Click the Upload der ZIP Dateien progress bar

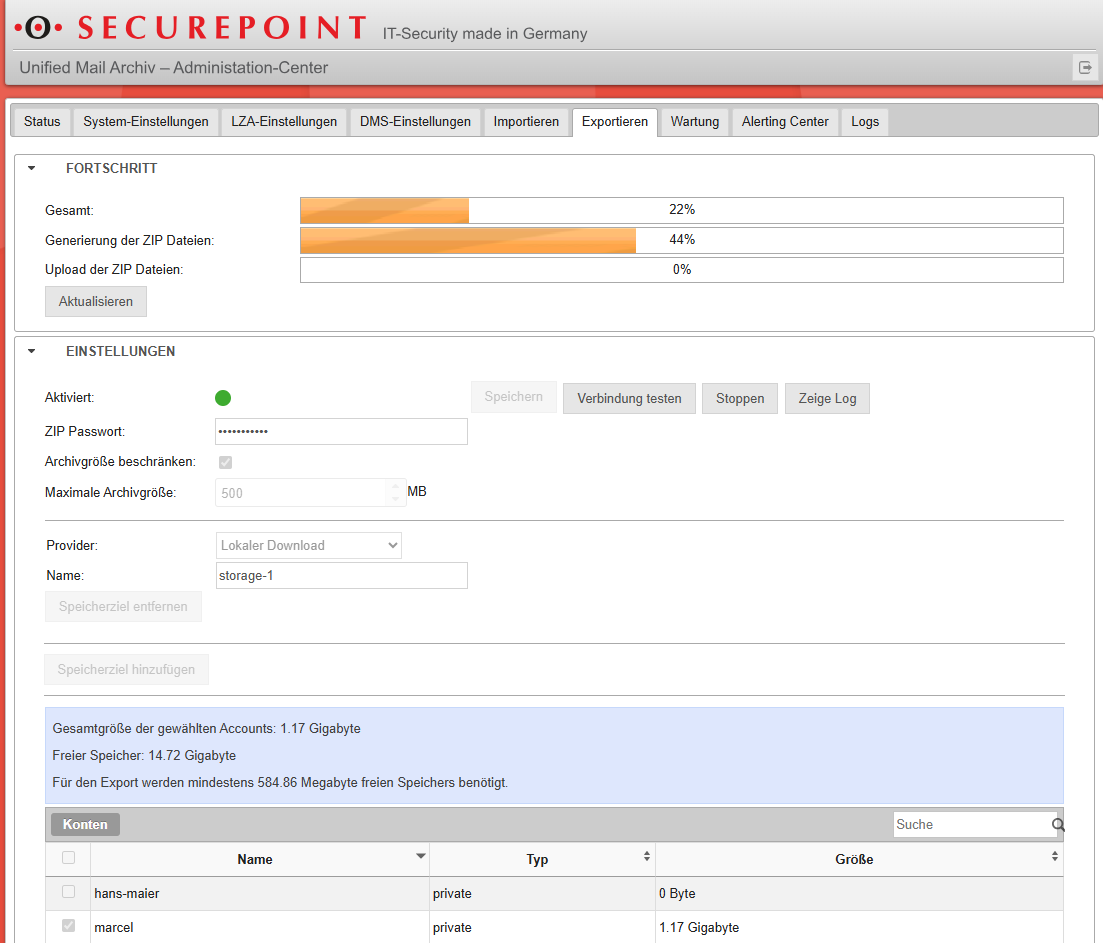[x=682, y=270]
